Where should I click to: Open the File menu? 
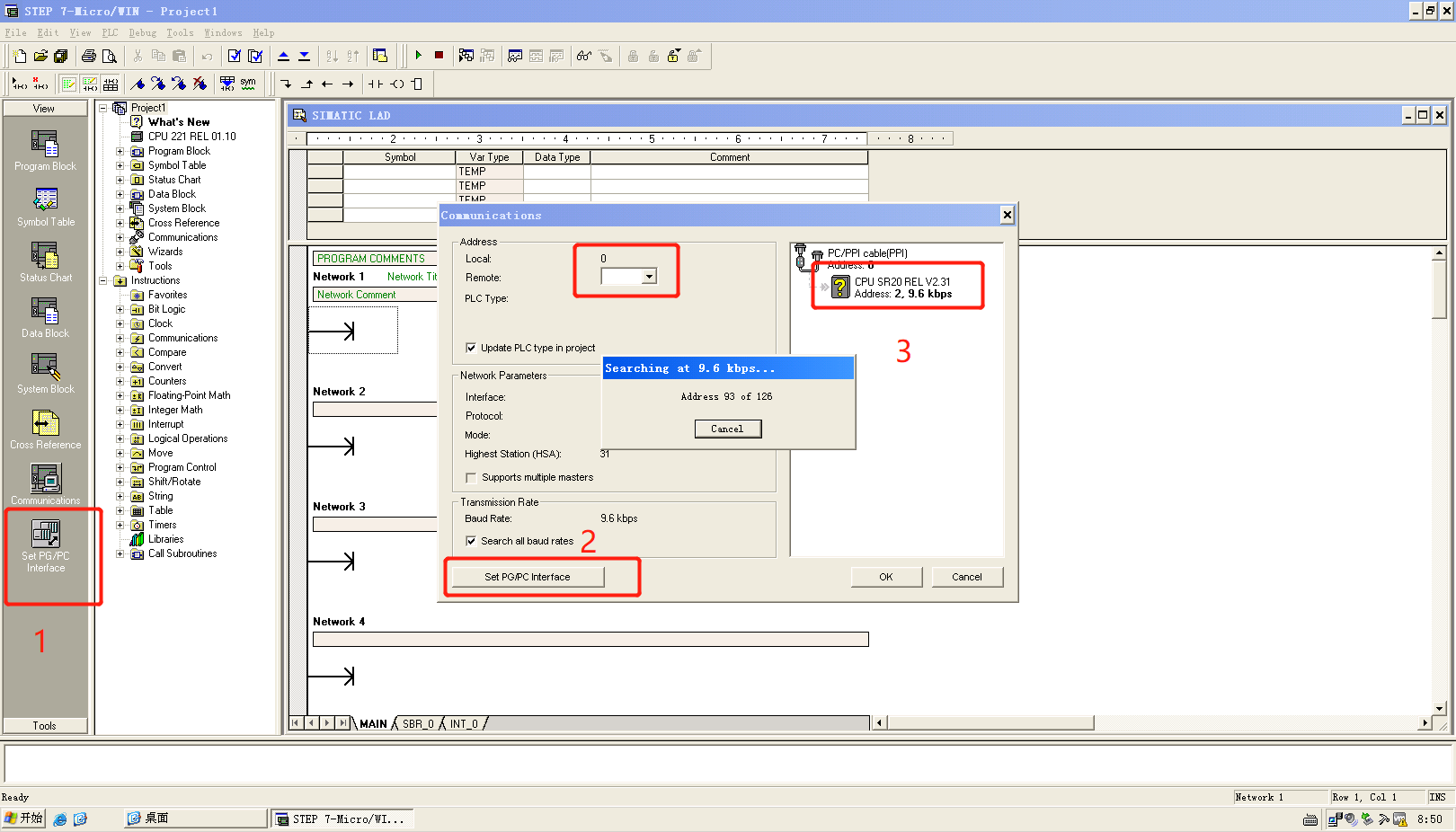[15, 32]
